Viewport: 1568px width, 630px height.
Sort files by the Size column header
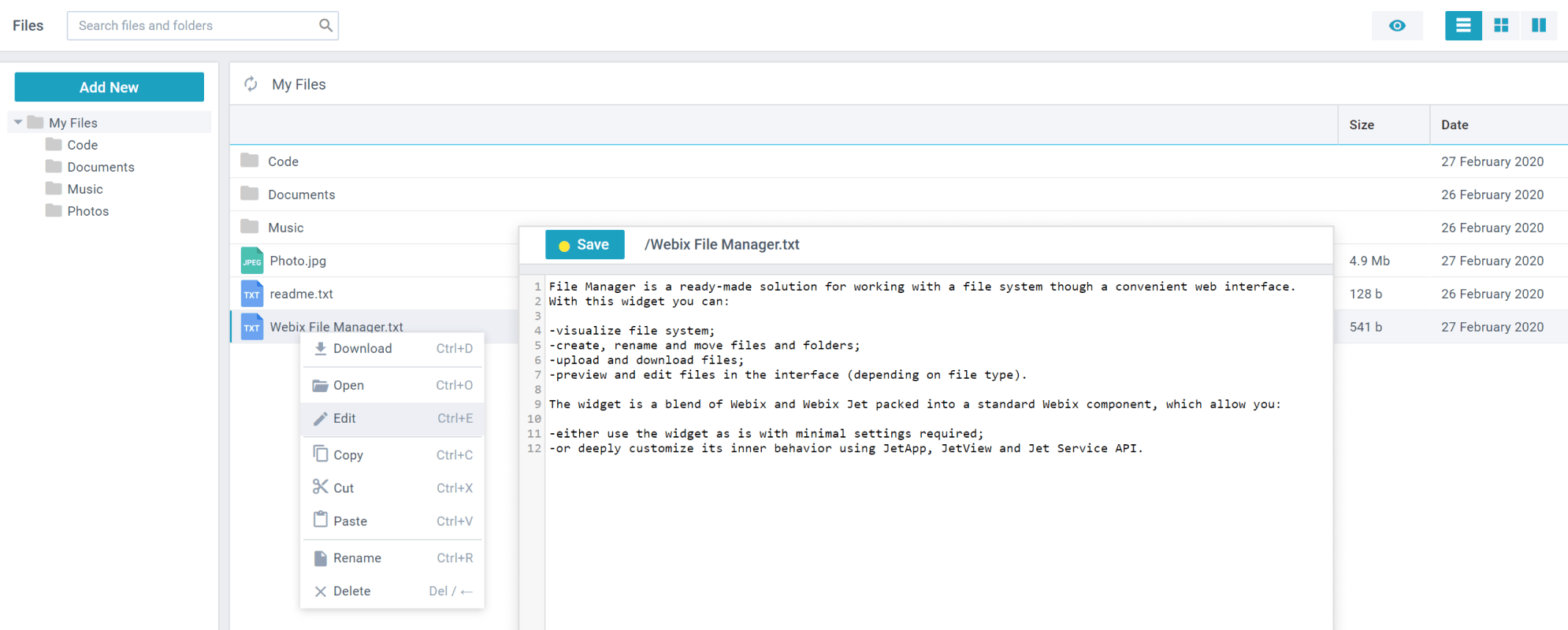click(x=1362, y=124)
